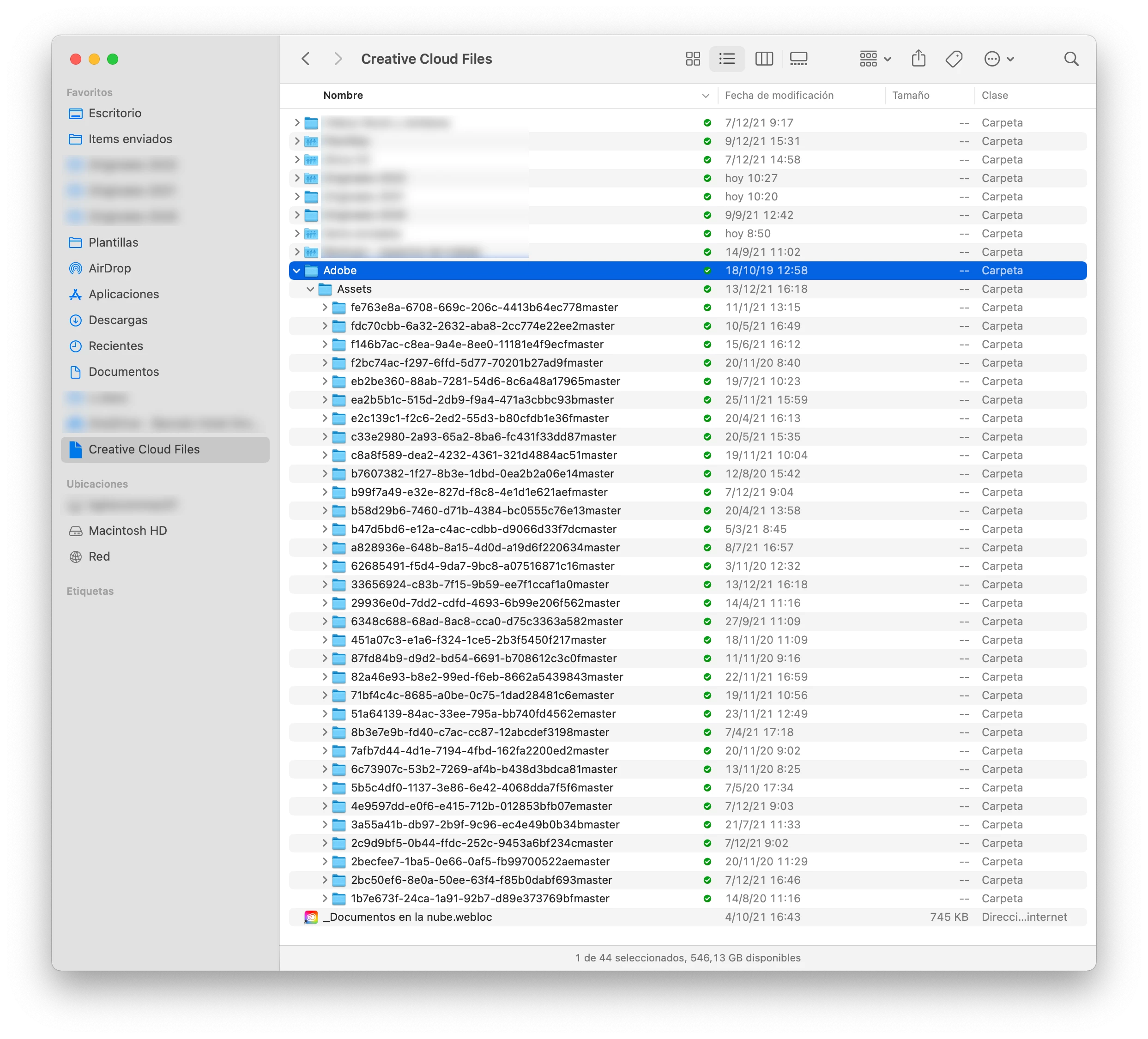Select the 1b7e673f-24ca master folder row
The height and width of the screenshot is (1039, 1148).
click(x=479, y=898)
